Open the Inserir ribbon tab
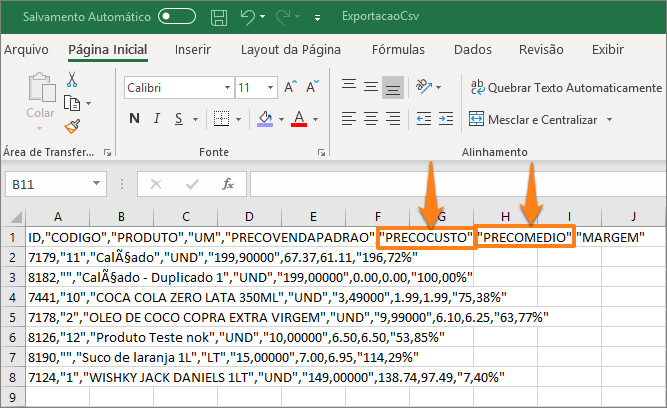 point(192,50)
